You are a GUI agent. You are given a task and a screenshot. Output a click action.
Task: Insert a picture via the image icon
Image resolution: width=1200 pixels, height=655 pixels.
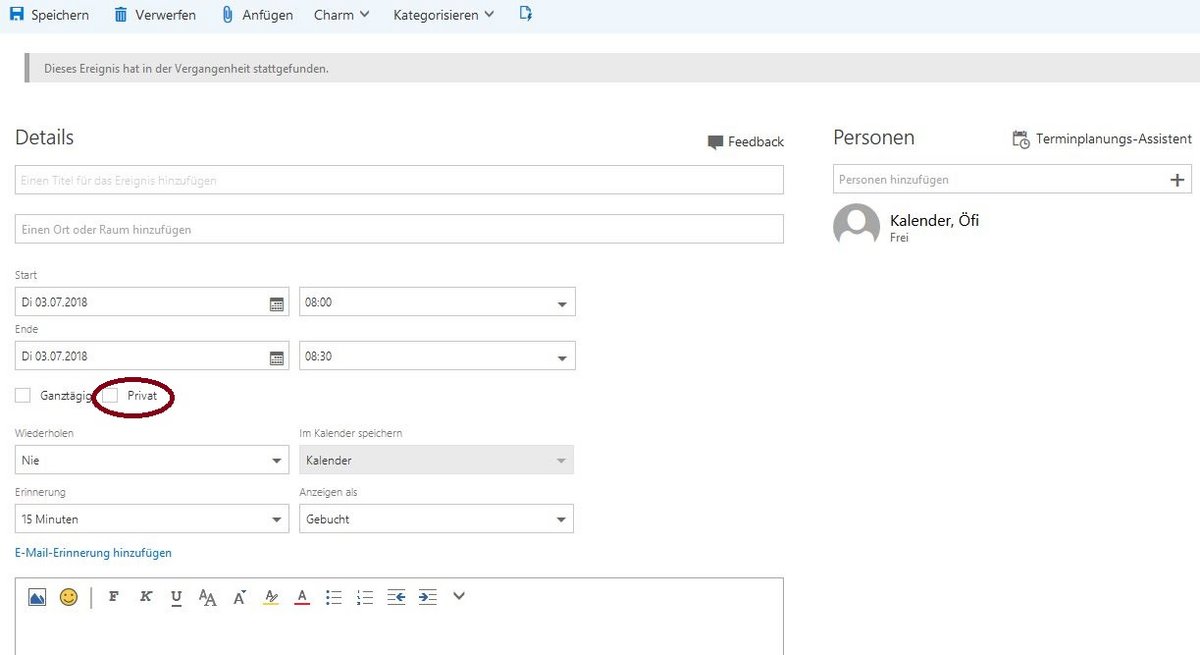tap(37, 597)
